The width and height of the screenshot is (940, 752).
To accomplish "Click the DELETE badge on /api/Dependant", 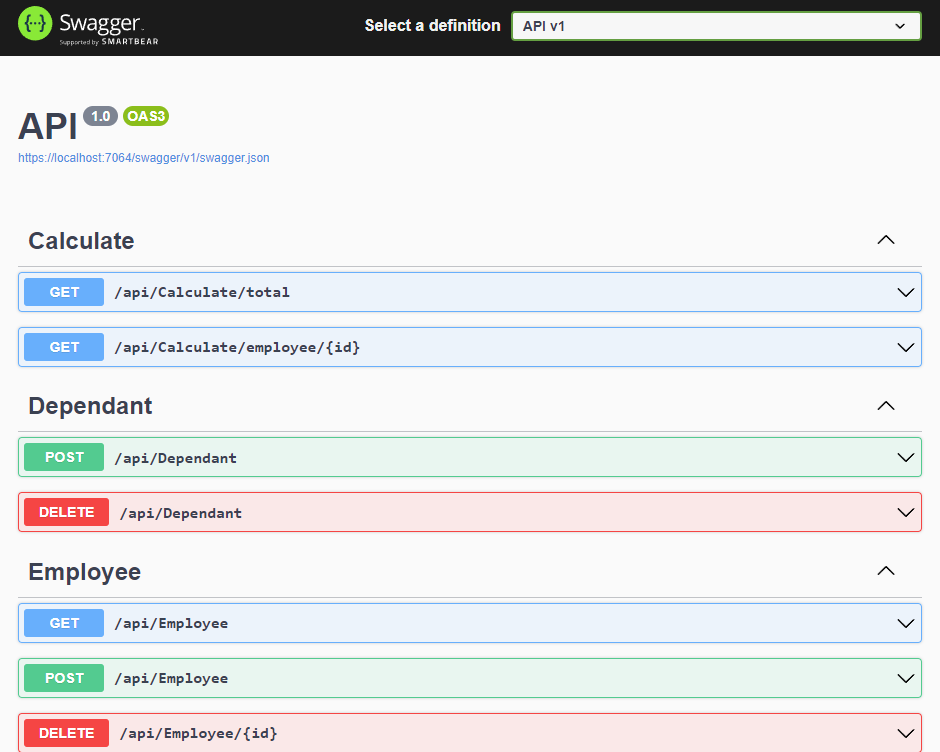I will pos(66,511).
